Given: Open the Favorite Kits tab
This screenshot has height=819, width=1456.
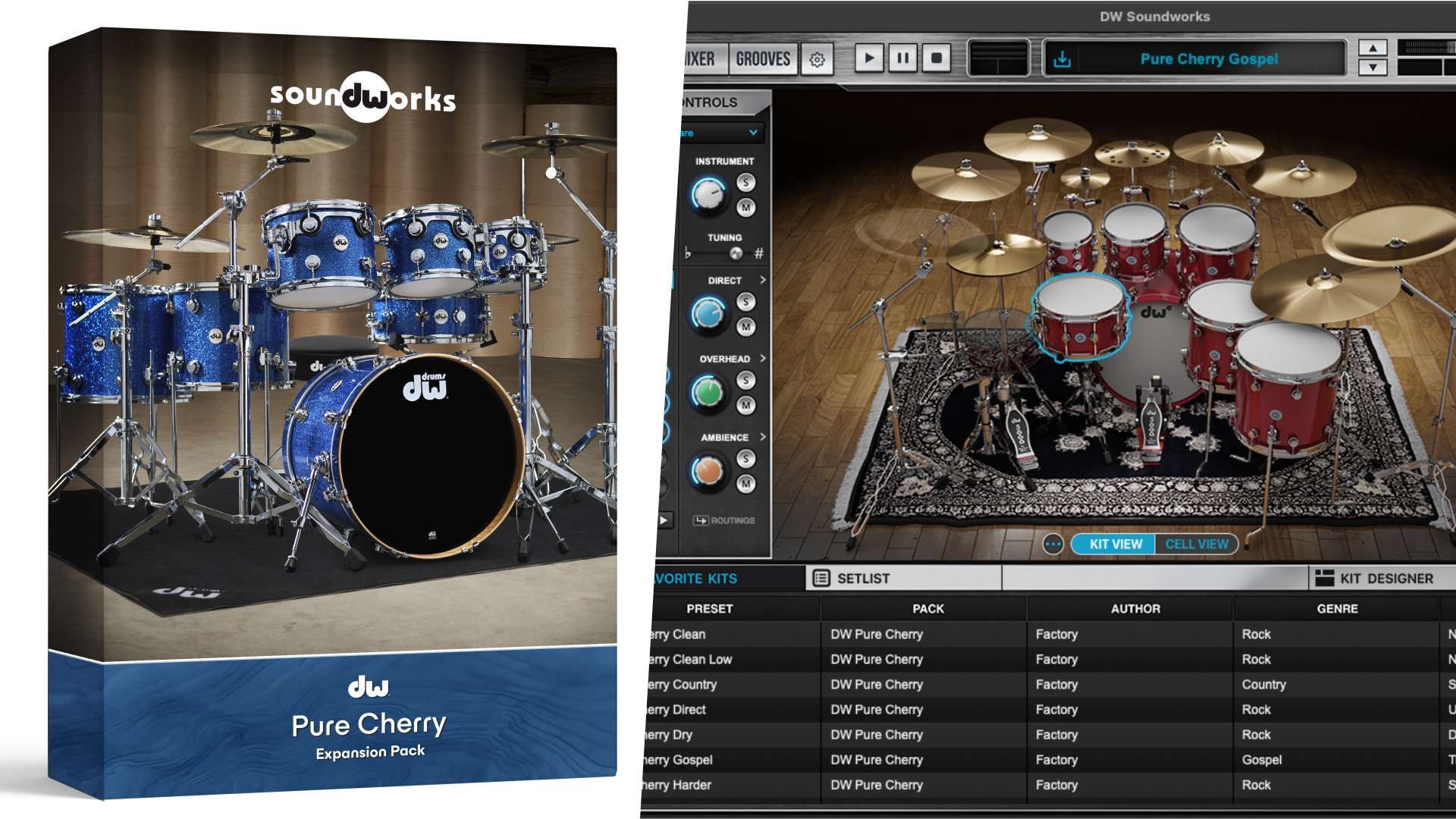Looking at the screenshot, I should tap(723, 579).
